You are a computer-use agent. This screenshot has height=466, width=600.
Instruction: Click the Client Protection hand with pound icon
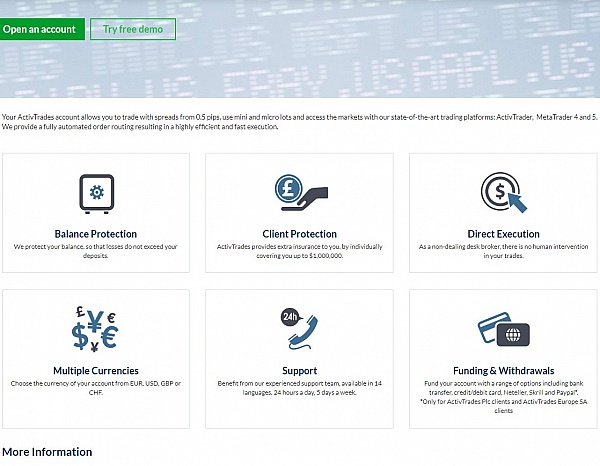point(300,192)
